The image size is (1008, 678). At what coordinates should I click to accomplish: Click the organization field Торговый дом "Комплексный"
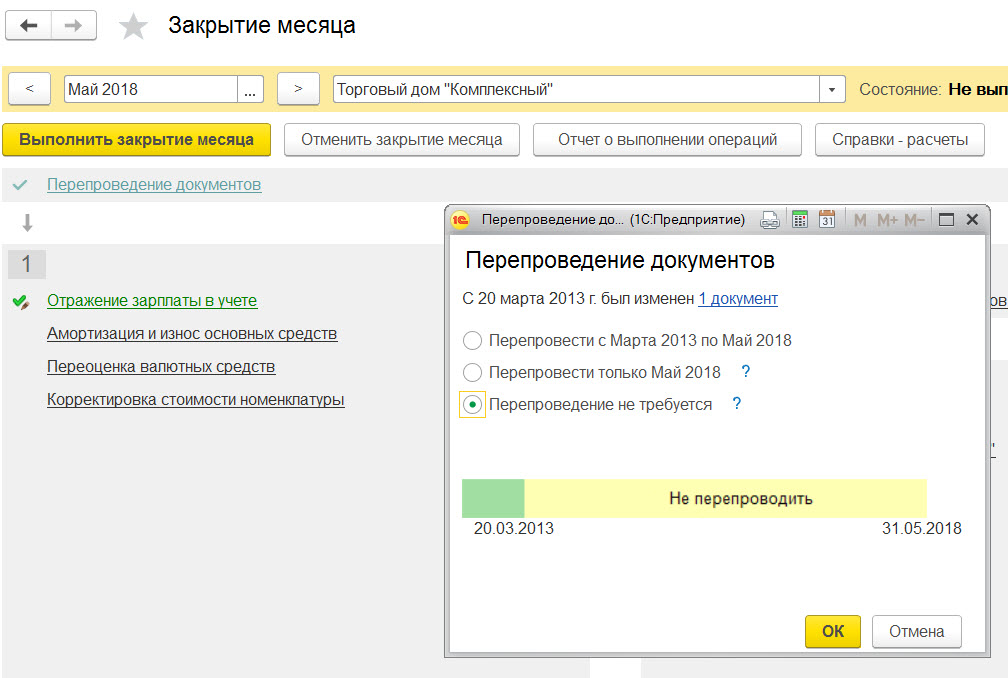tap(575, 89)
